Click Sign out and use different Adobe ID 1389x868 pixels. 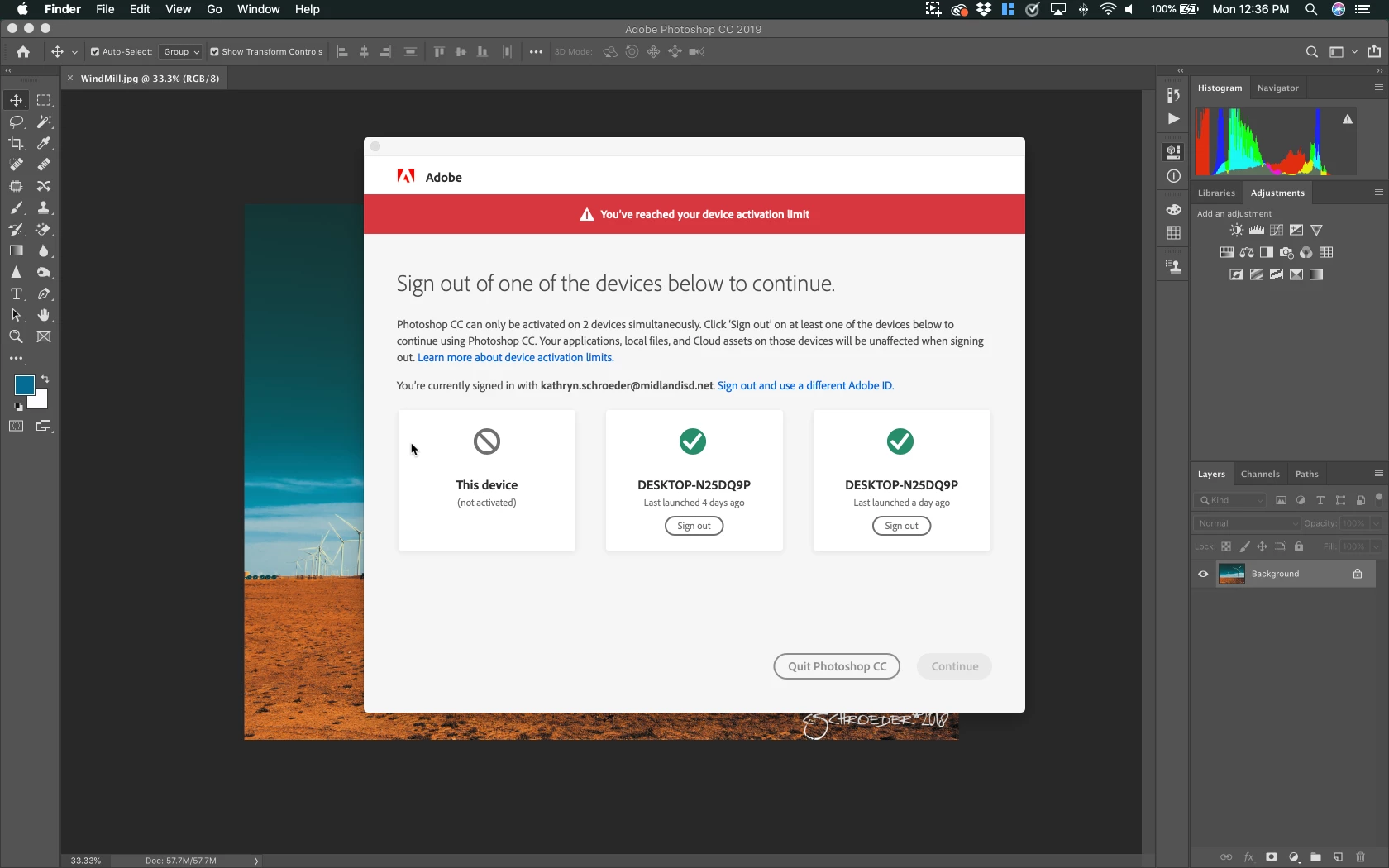tap(805, 385)
